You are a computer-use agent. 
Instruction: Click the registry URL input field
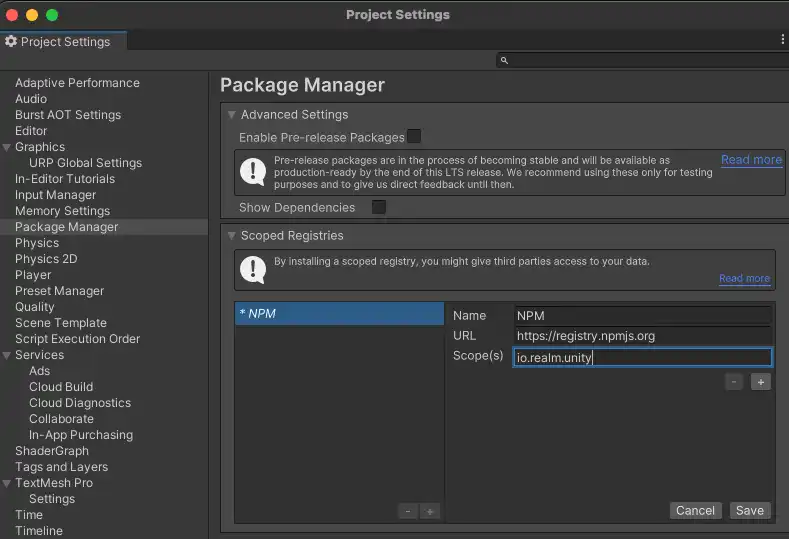pyautogui.click(x=642, y=336)
